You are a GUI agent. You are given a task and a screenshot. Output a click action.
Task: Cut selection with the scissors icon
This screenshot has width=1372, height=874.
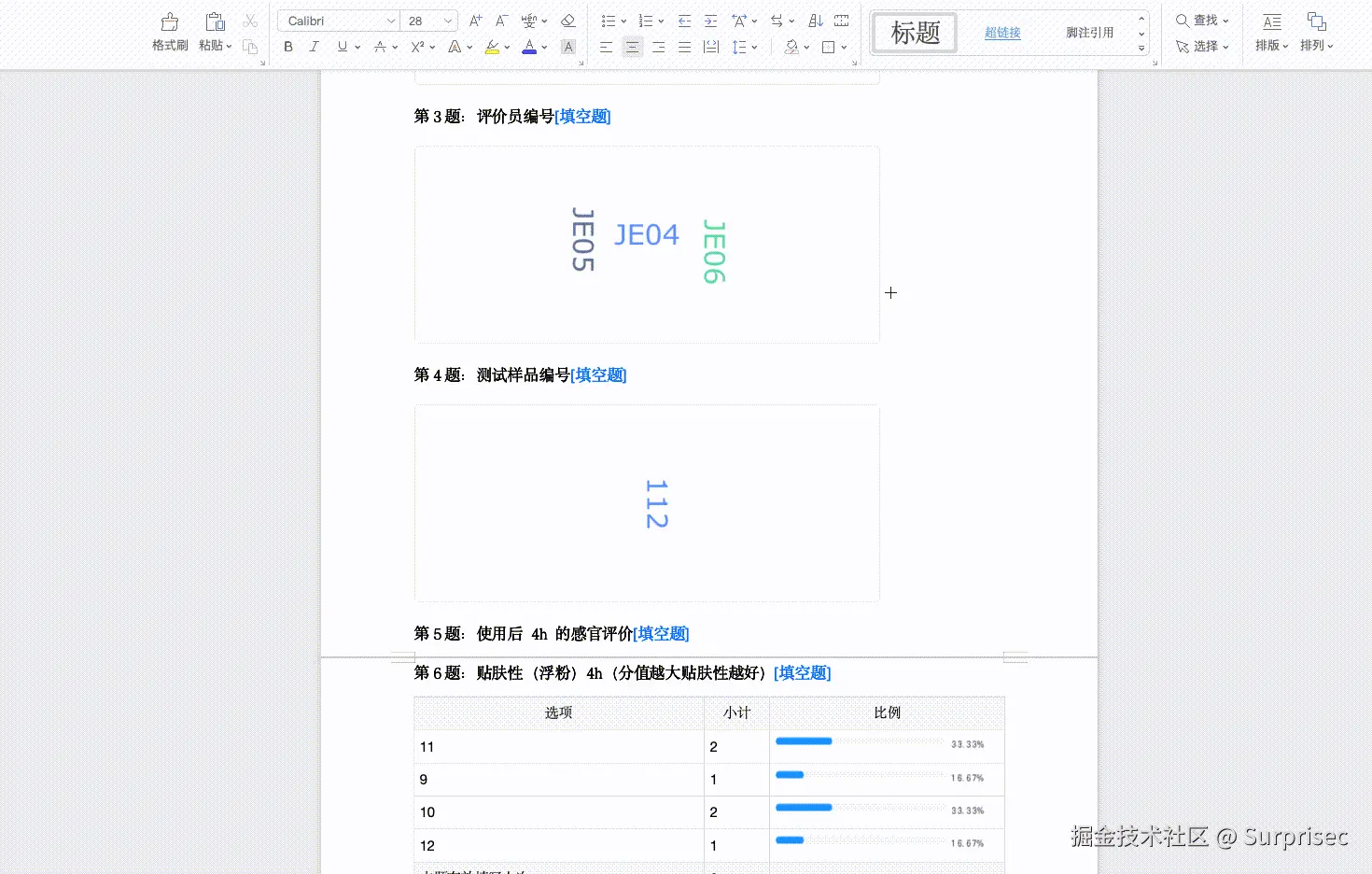tap(249, 20)
